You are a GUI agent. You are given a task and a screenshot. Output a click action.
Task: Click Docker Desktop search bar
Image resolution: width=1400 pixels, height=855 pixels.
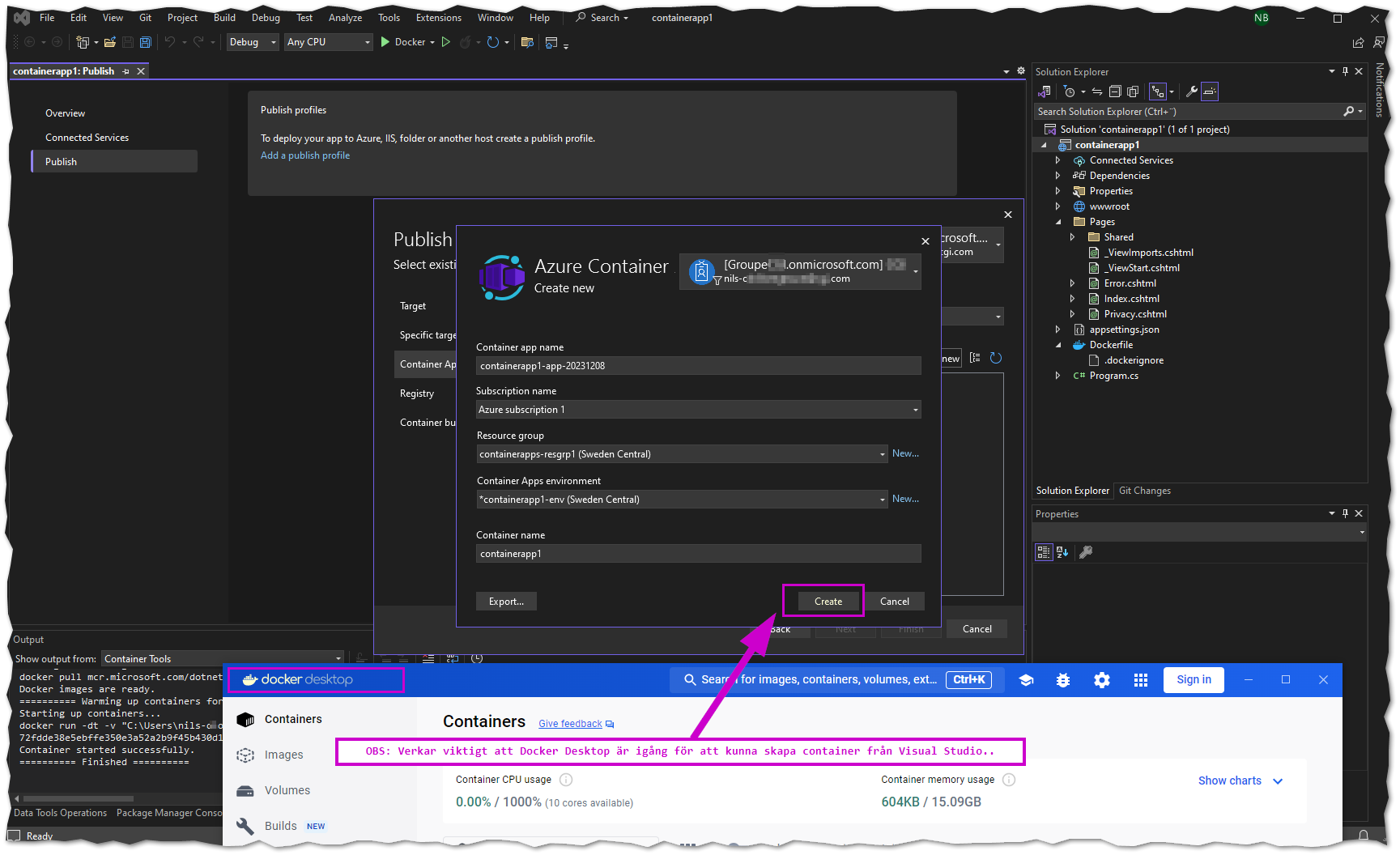pyautogui.click(x=836, y=680)
